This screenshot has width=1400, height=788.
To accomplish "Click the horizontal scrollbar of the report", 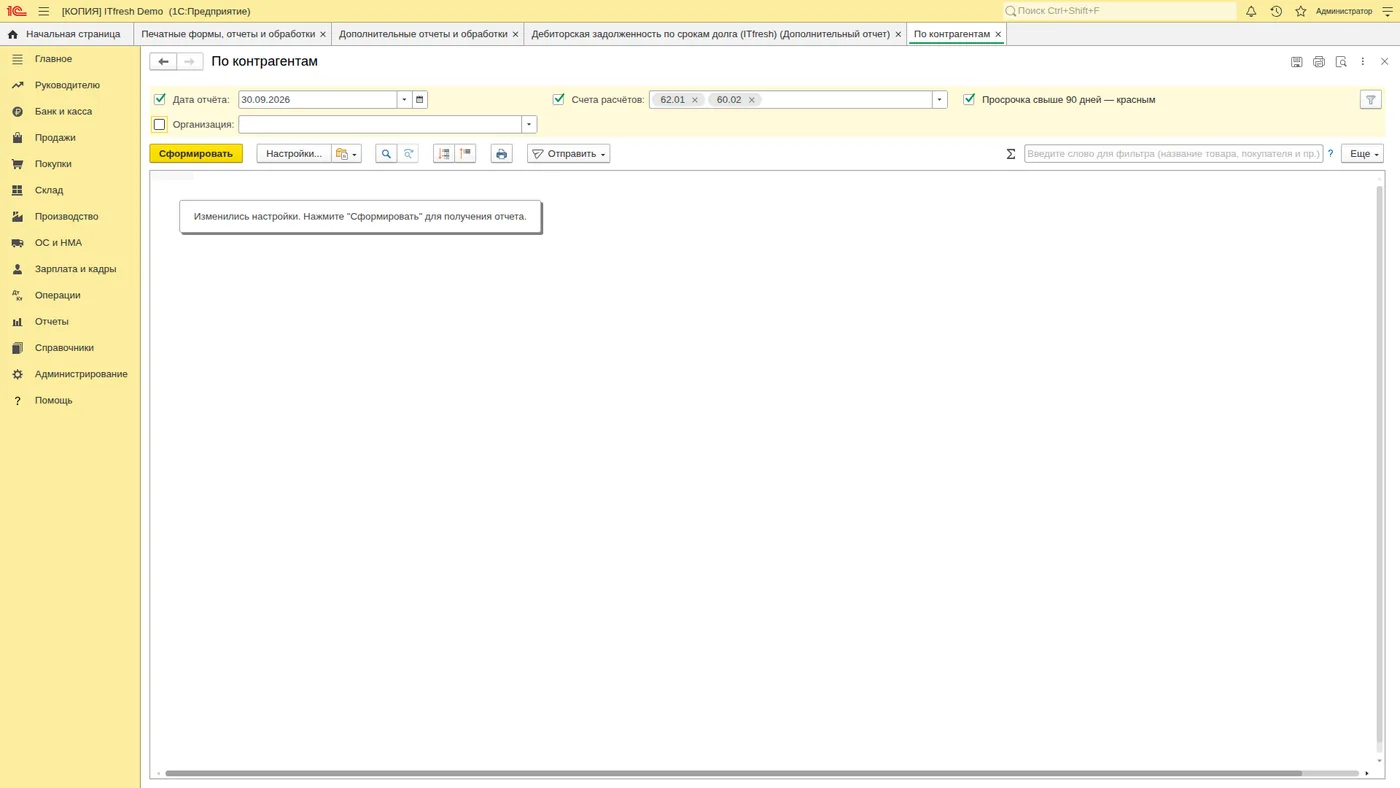I will pos(733,773).
